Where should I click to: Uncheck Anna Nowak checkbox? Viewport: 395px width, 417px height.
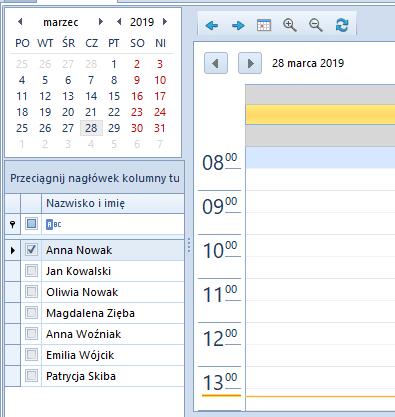pos(31,250)
